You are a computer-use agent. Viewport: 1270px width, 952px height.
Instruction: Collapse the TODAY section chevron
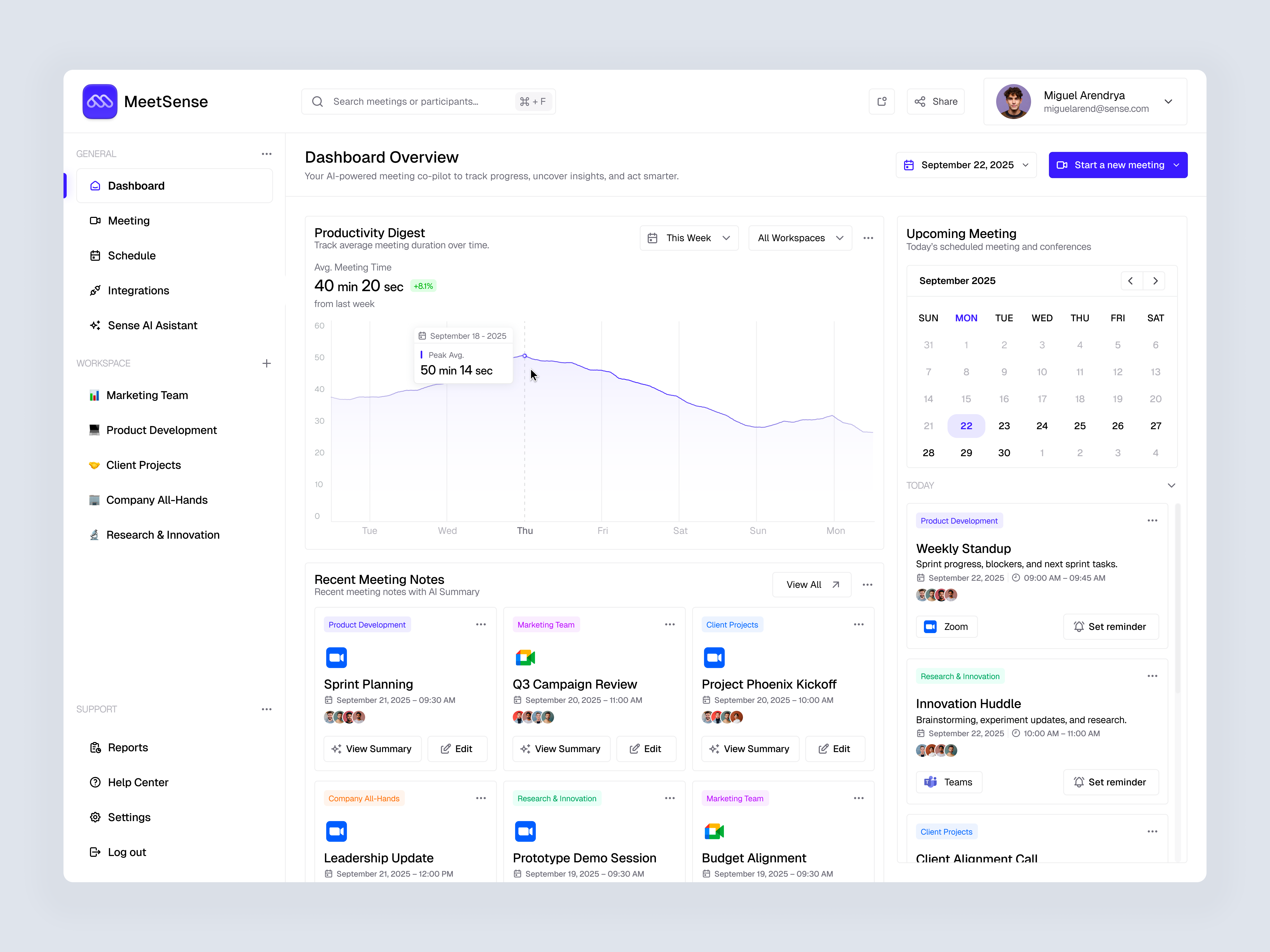coord(1172,485)
